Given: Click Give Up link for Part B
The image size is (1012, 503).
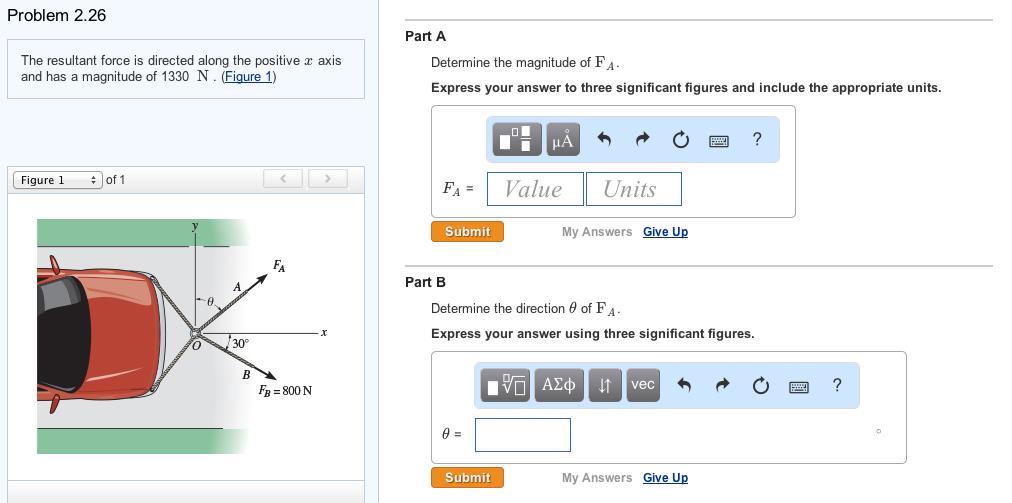Looking at the screenshot, I should (665, 478).
